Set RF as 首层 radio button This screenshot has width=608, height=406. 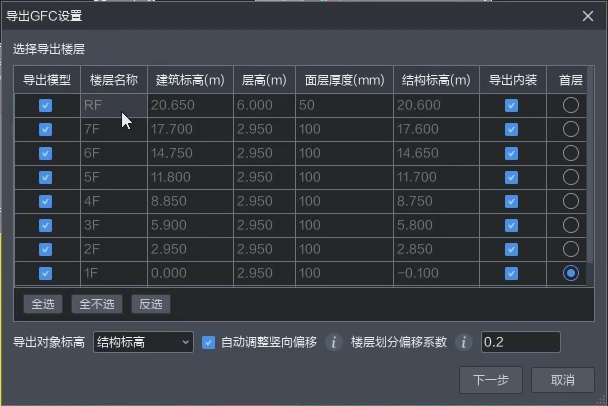pyautogui.click(x=571, y=105)
